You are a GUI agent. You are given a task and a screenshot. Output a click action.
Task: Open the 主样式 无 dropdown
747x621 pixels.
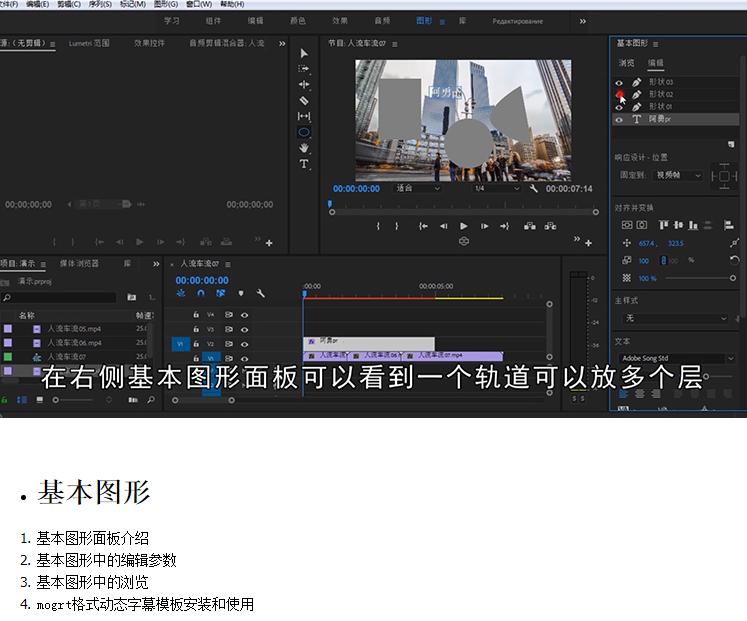[x=675, y=318]
